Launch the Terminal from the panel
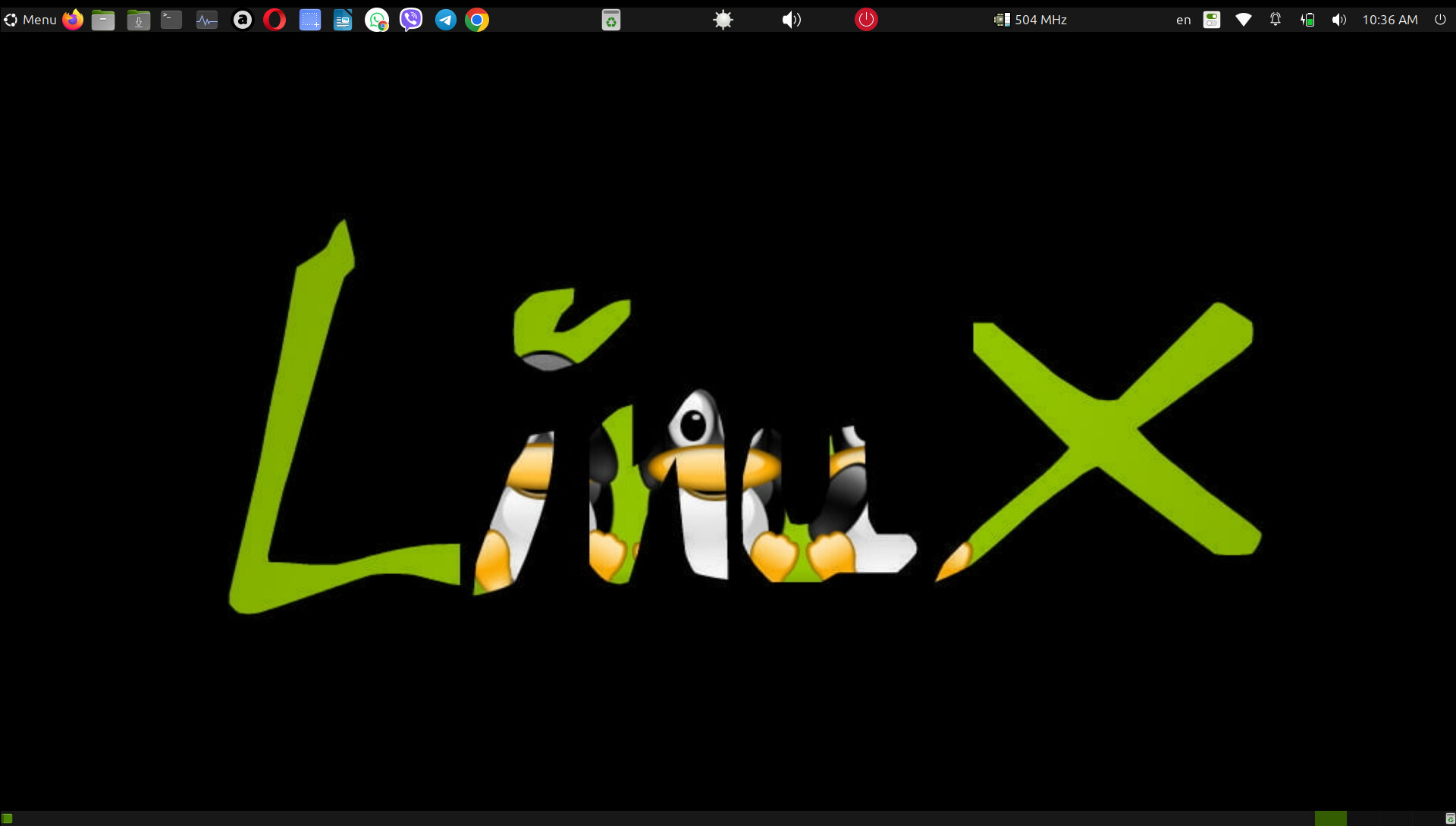 [x=171, y=20]
